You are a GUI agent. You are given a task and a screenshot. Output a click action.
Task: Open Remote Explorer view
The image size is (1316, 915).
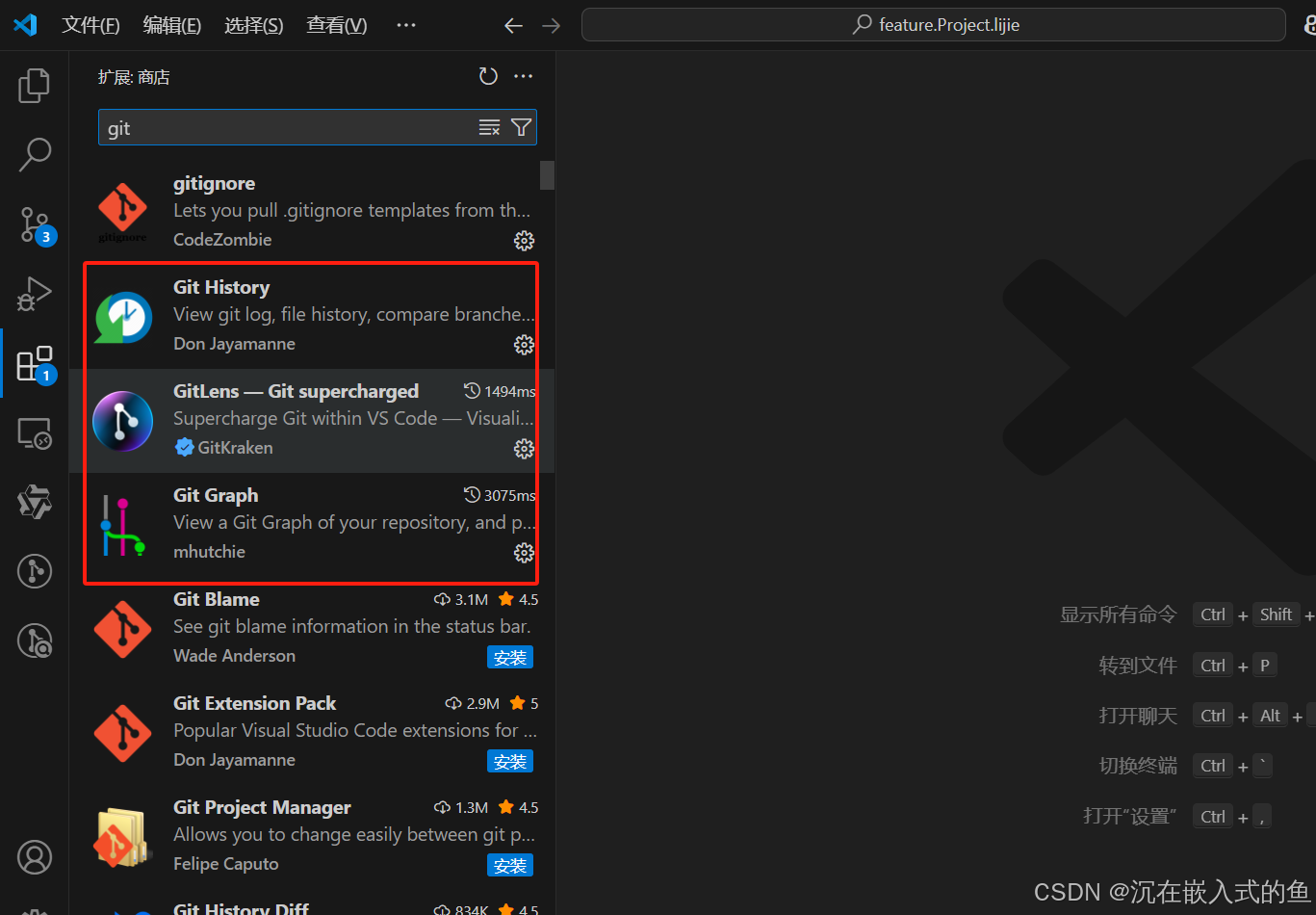[34, 433]
